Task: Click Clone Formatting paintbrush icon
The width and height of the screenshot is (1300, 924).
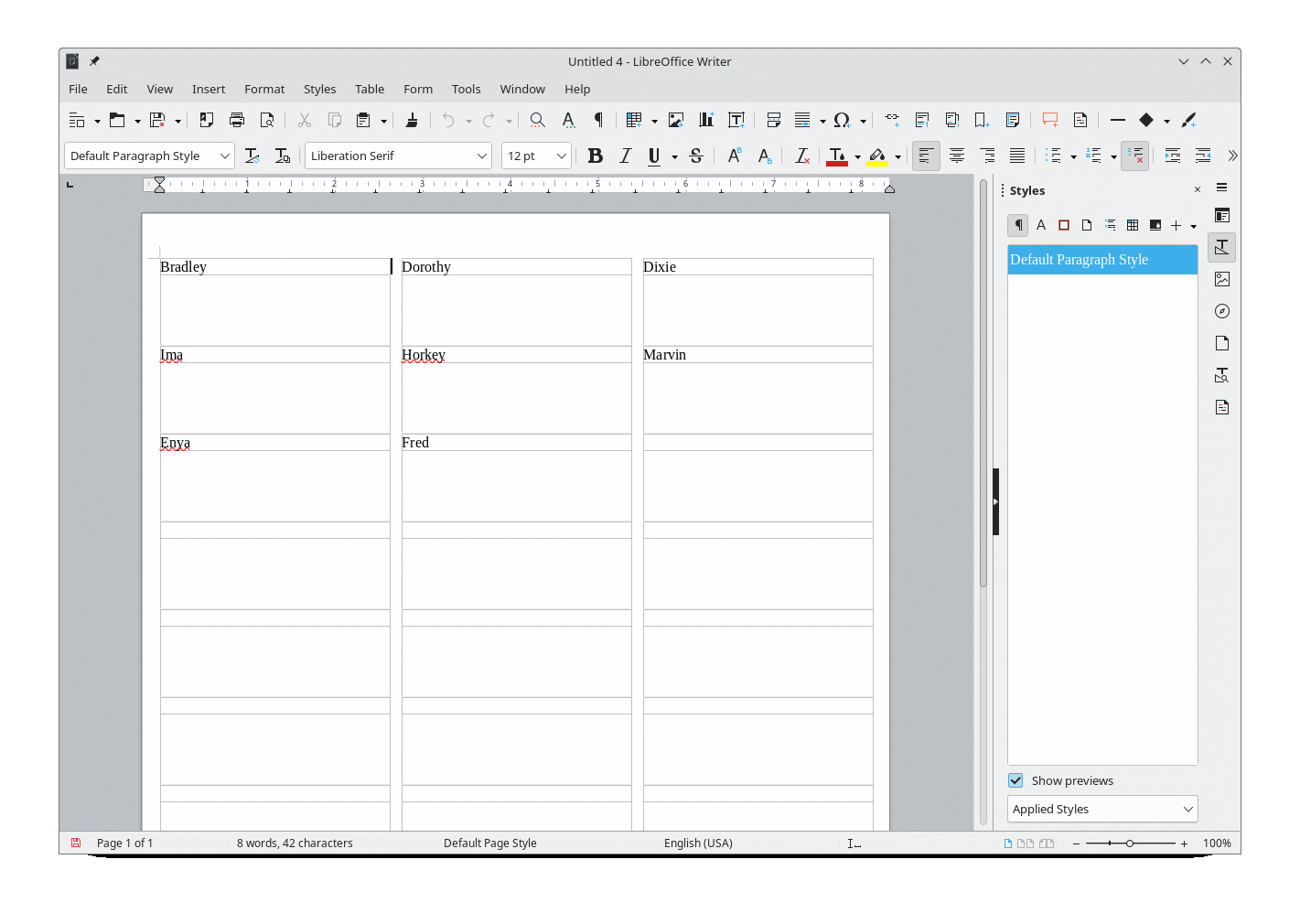Action: [412, 120]
